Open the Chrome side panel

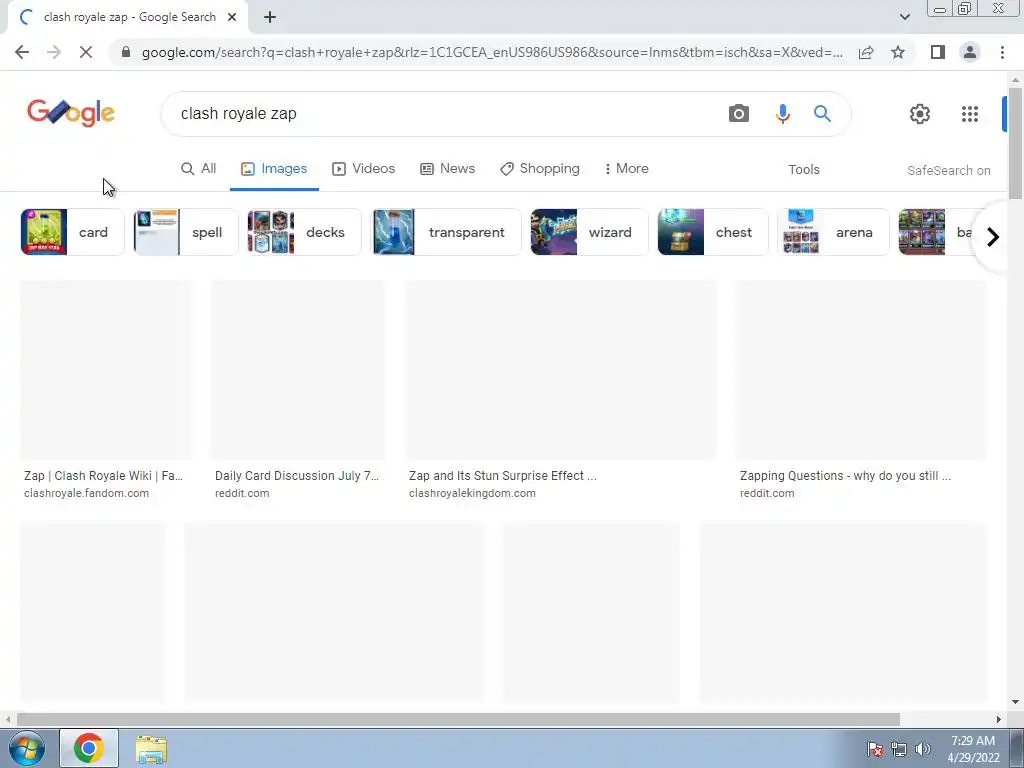tap(937, 52)
